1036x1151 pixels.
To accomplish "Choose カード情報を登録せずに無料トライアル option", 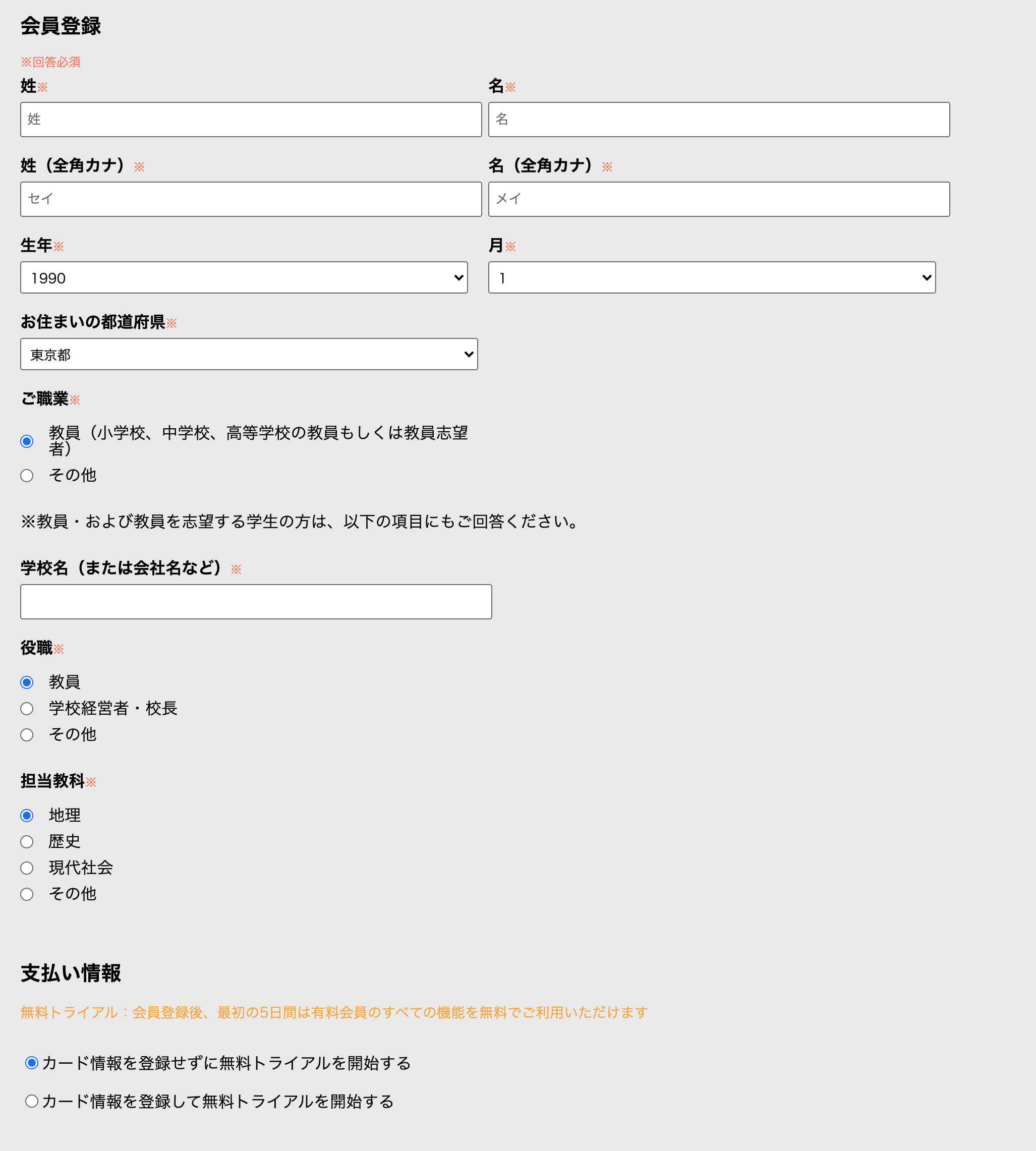I will 32,1063.
